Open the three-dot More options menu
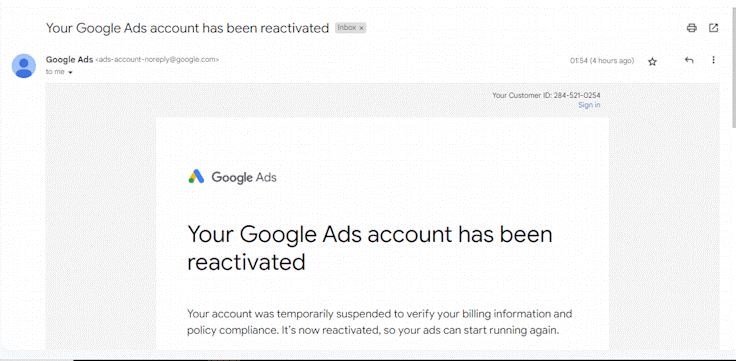736x361 pixels. (x=713, y=60)
